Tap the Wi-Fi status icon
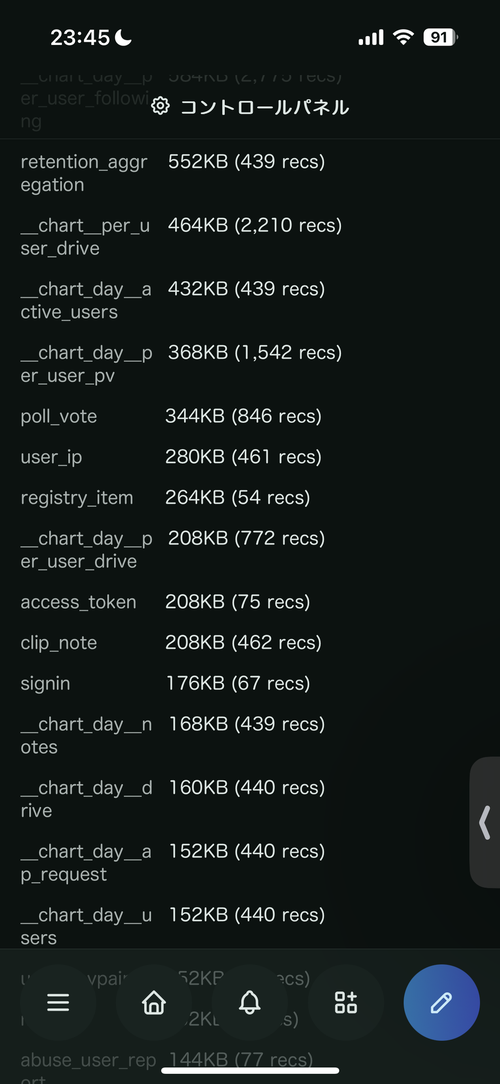The width and height of the screenshot is (500, 1084). click(403, 37)
